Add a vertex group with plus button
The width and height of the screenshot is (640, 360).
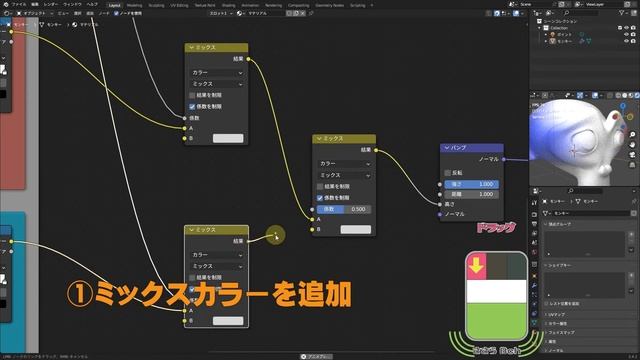632,235
